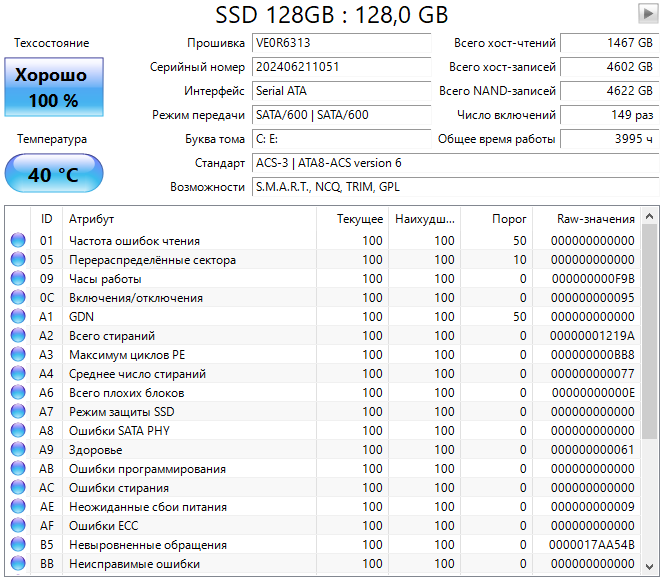The height and width of the screenshot is (580, 667).
Task: Click the Техсостояние label
Action: pos(51,43)
